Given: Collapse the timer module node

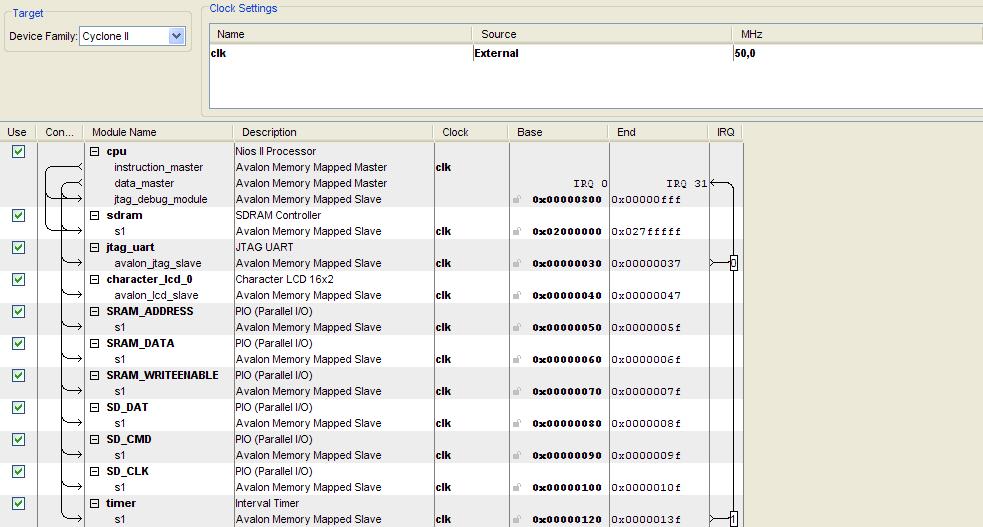Looking at the screenshot, I should pyautogui.click(x=95, y=503).
